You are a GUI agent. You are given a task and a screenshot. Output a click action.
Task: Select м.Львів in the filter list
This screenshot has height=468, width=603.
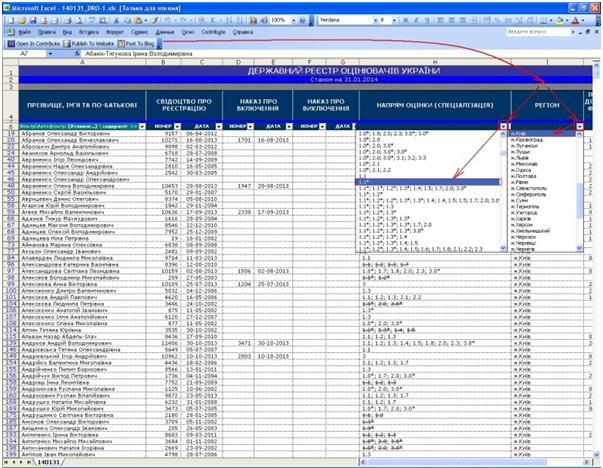(x=521, y=157)
